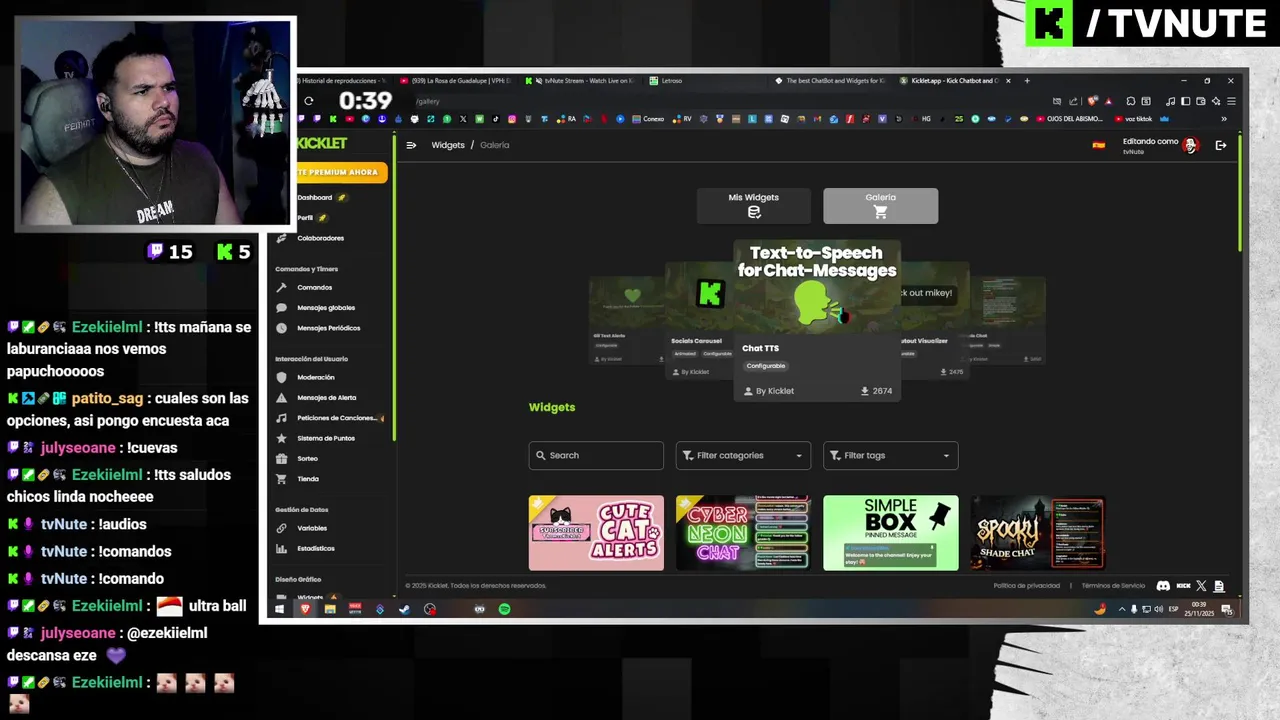Image resolution: width=1280 pixels, height=720 pixels.
Task: Open Instagram bookmark in bookmarks bar
Action: [x=512, y=119]
